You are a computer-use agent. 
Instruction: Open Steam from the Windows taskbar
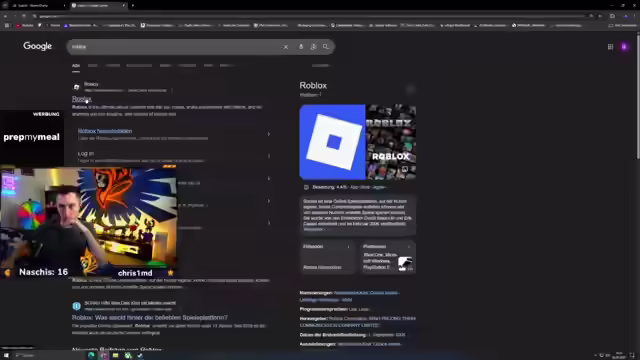click(140, 356)
